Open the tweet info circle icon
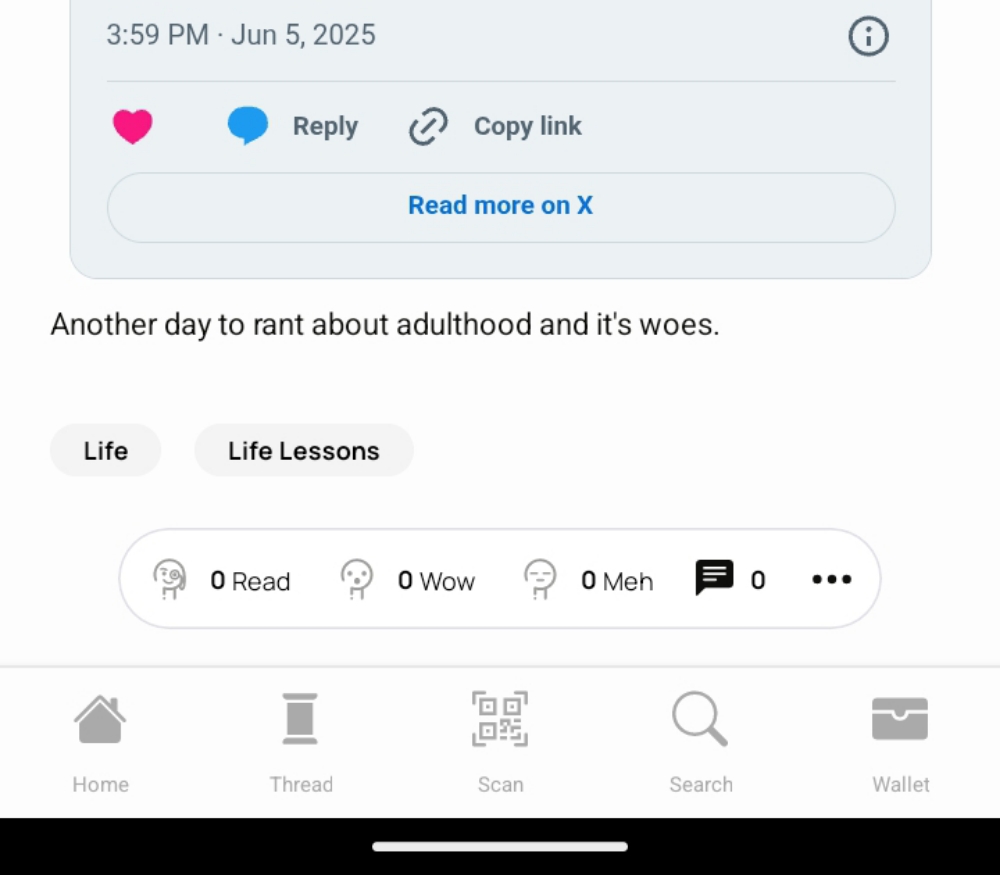 click(x=868, y=36)
